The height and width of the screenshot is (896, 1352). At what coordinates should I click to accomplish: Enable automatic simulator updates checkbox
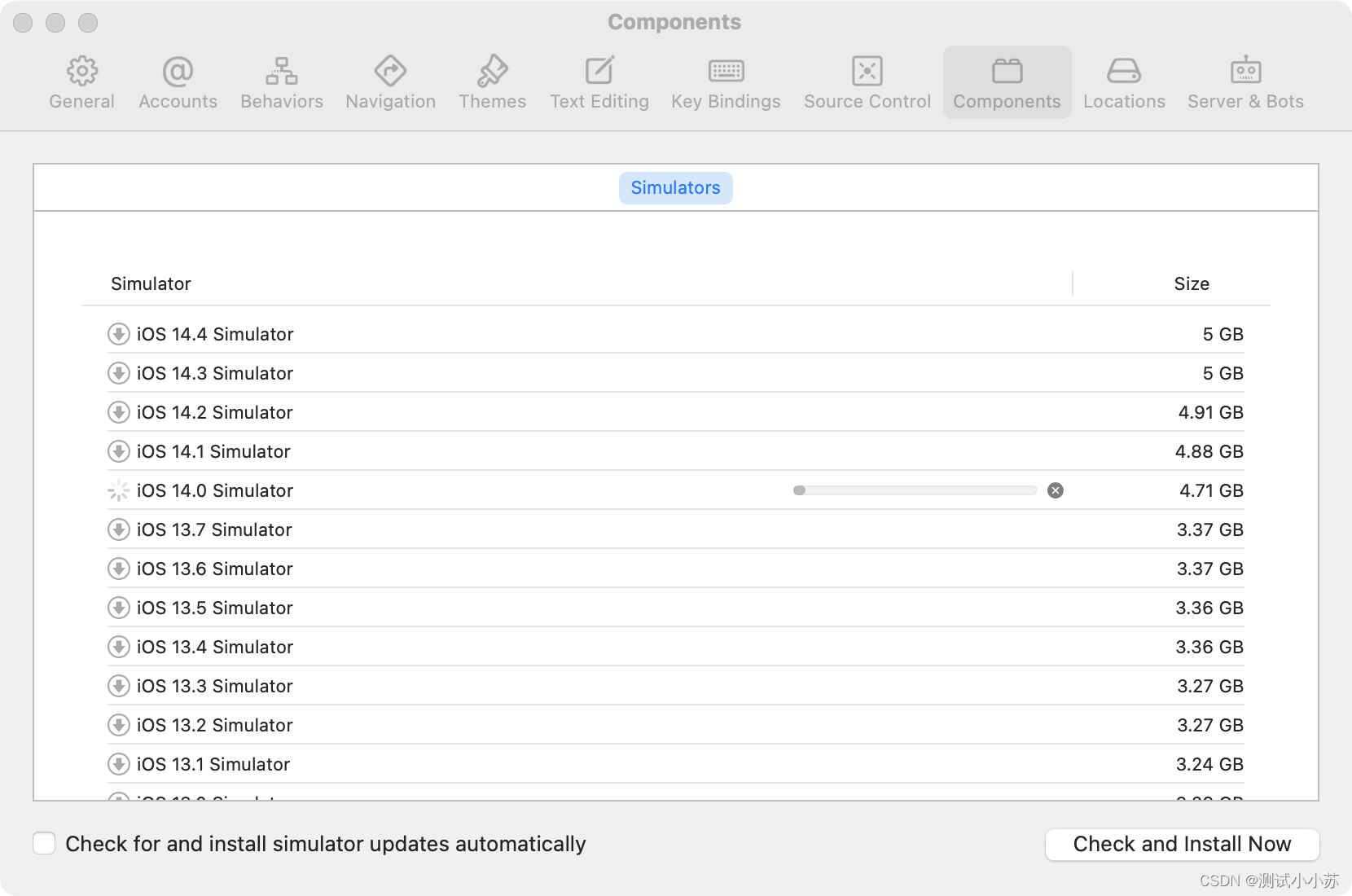tap(44, 843)
